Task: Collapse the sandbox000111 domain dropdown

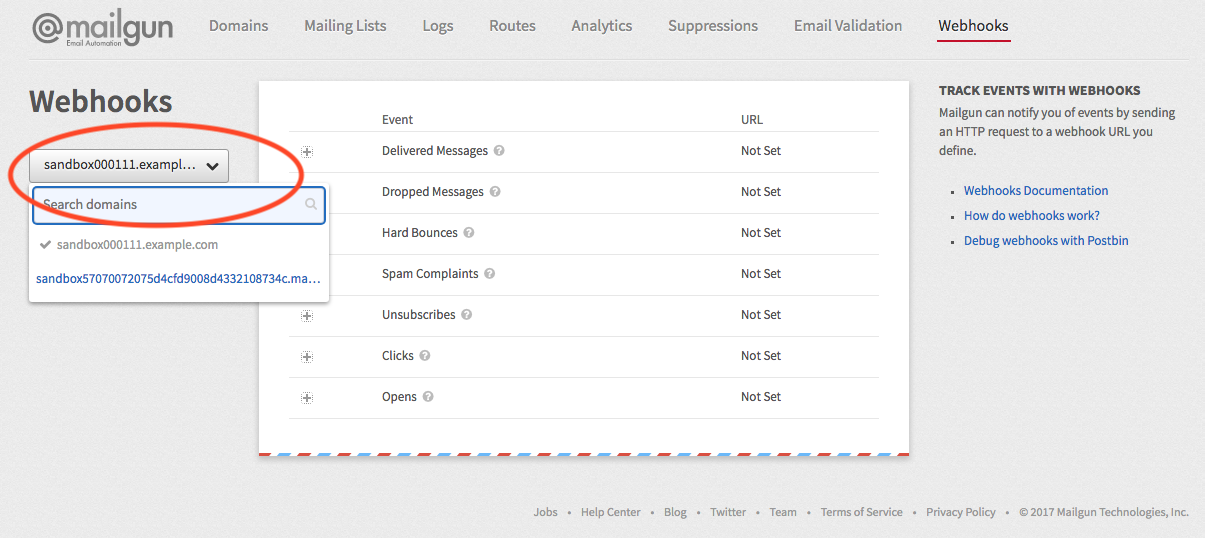Action: [x=129, y=166]
